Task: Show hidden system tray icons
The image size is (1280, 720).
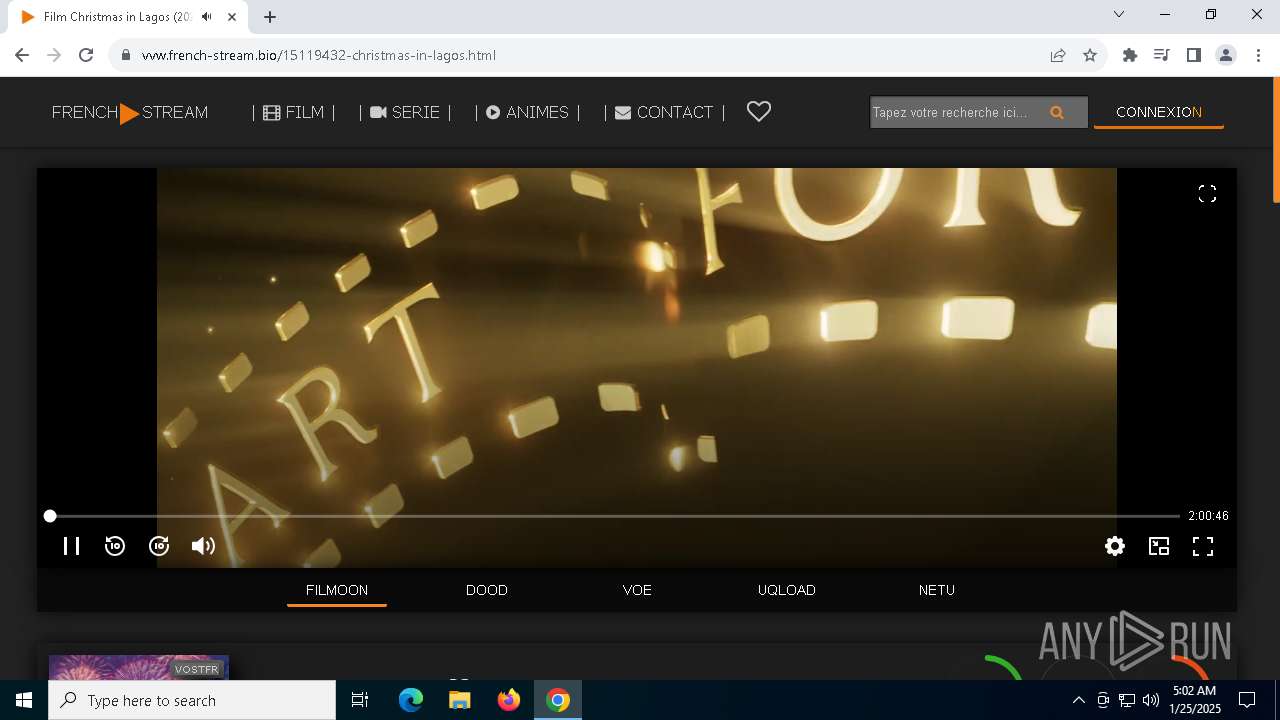Action: pos(1079,700)
